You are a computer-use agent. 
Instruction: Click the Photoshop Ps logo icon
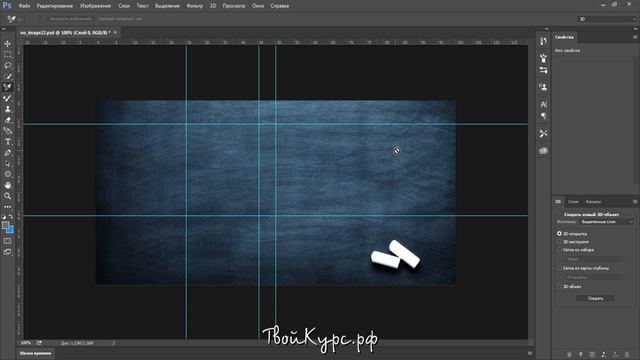(7, 5)
